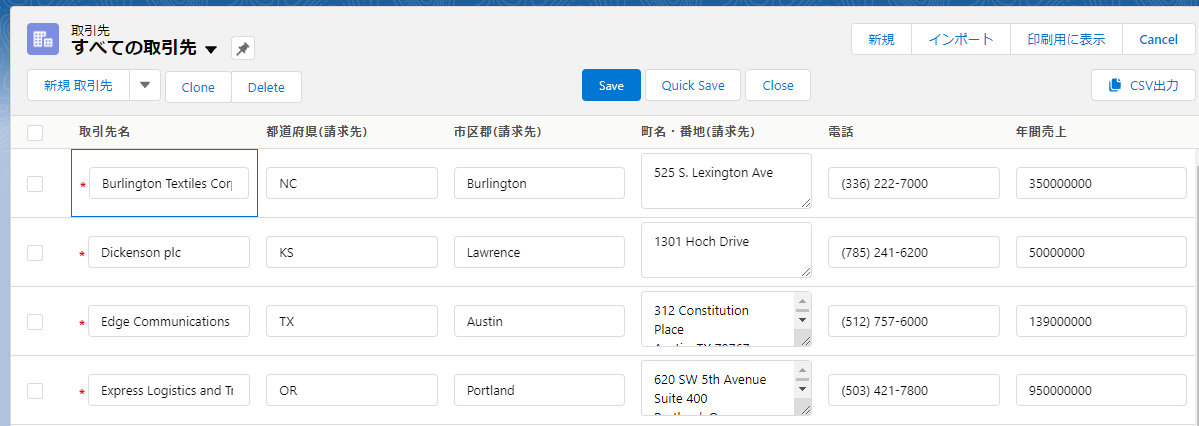
Task: Edit annual revenue 50000000 field
Action: click(1101, 252)
